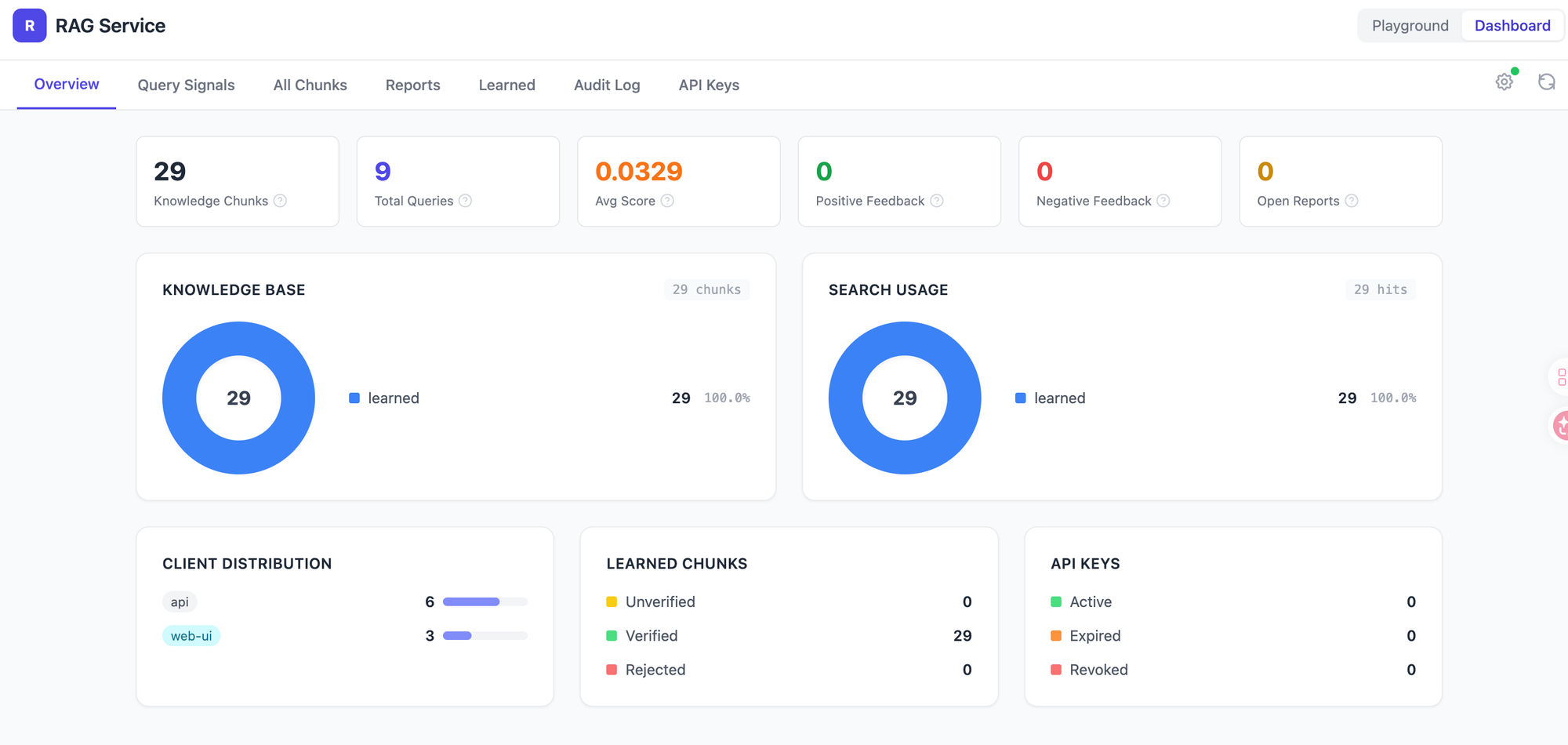Click the question icon next to Avg Score
Image resolution: width=1568 pixels, height=745 pixels.
point(667,201)
